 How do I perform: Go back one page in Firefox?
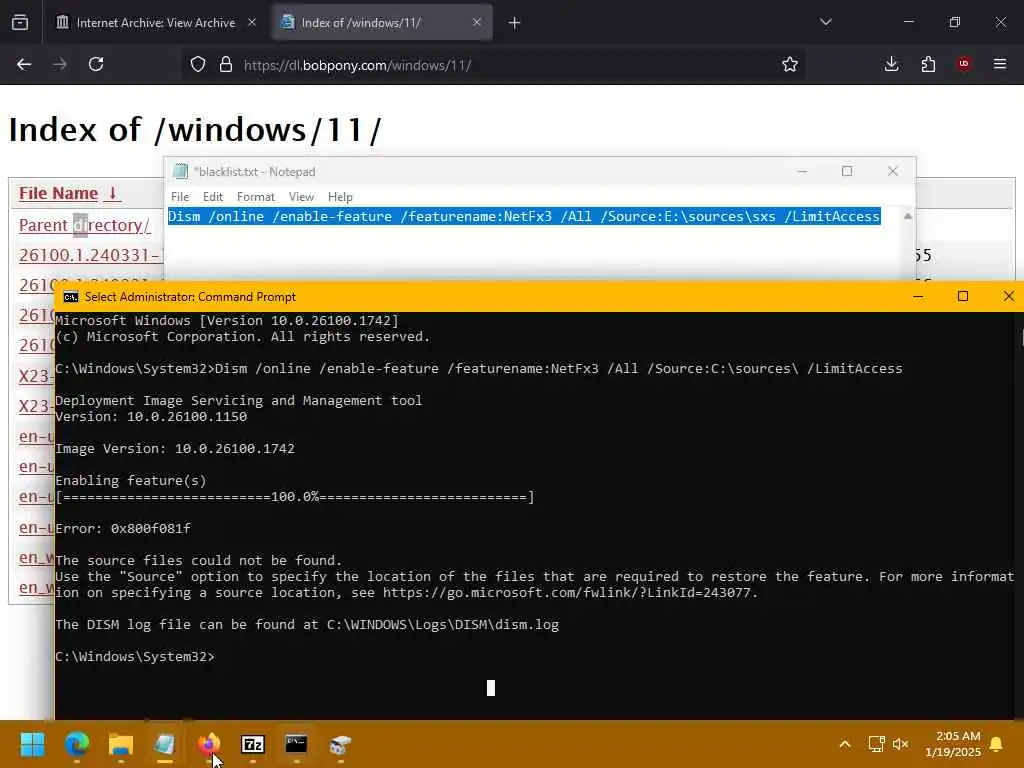coord(24,65)
